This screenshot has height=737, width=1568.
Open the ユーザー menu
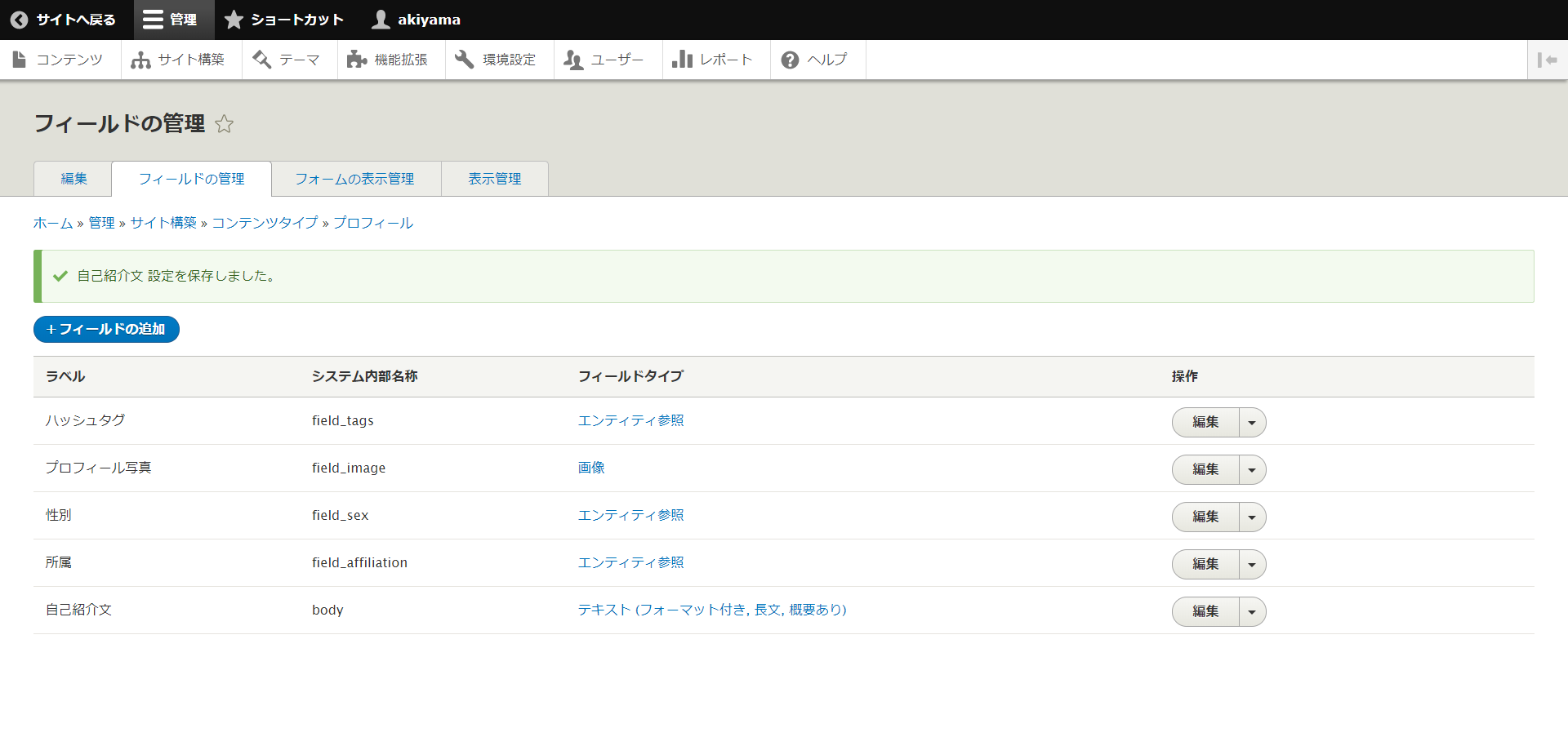(606, 60)
